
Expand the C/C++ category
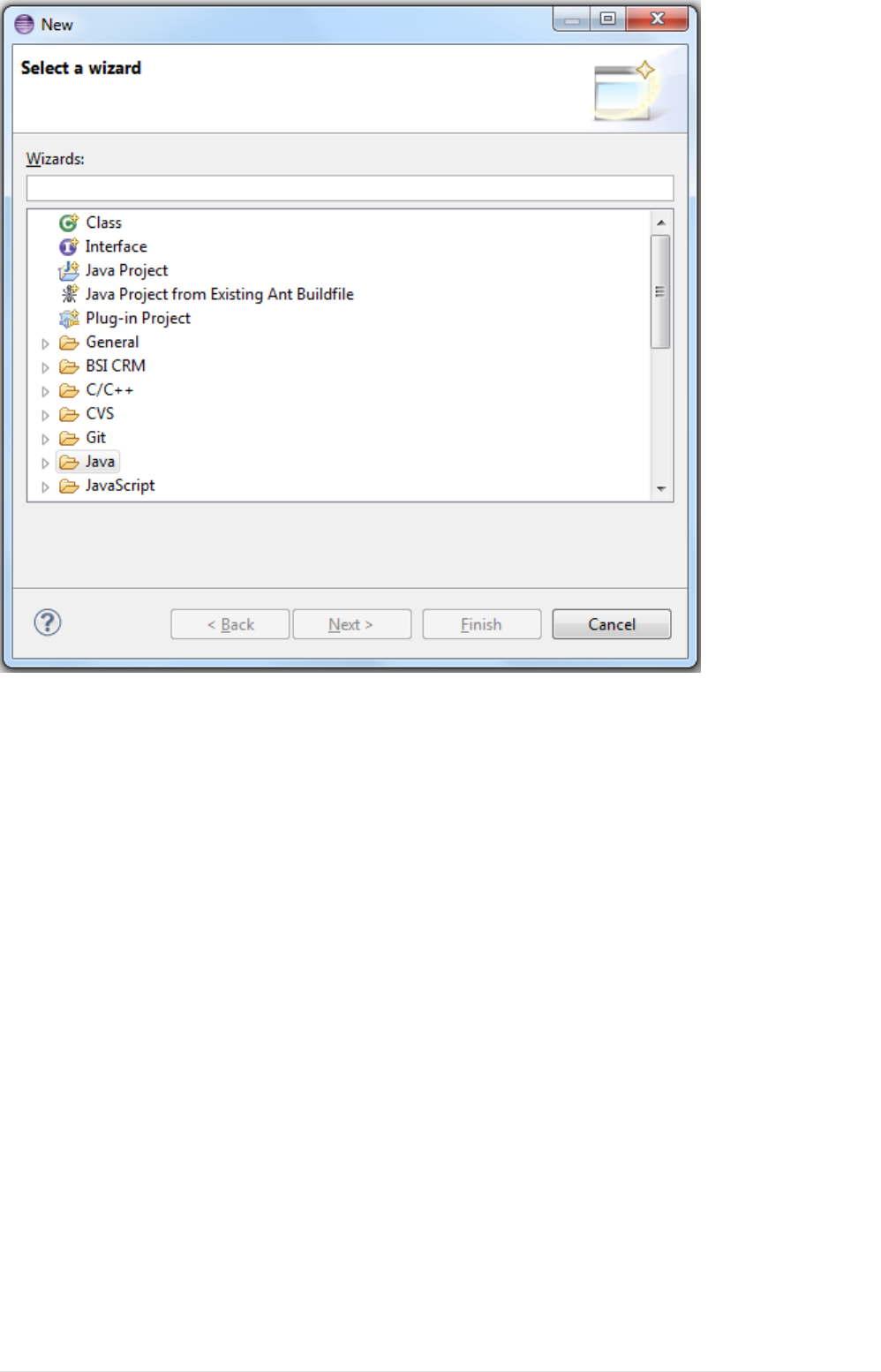pyautogui.click(x=45, y=391)
